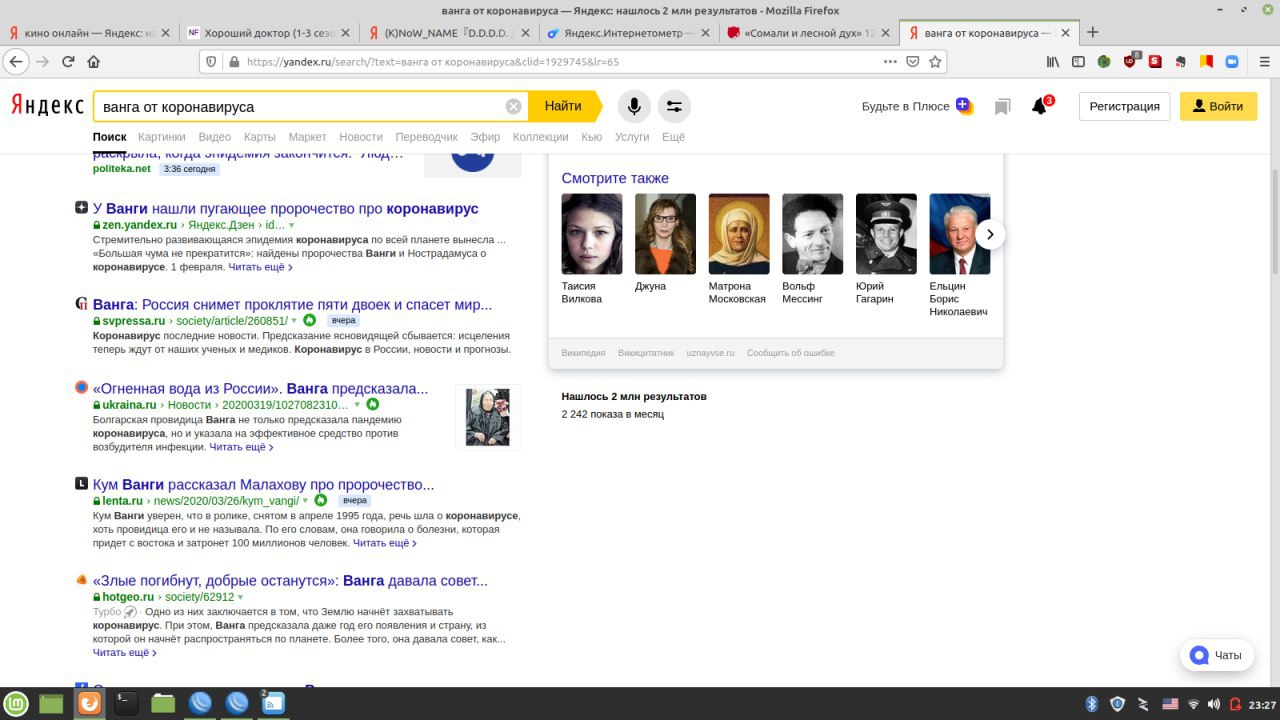Open Огненная вода из России result

pos(260,388)
